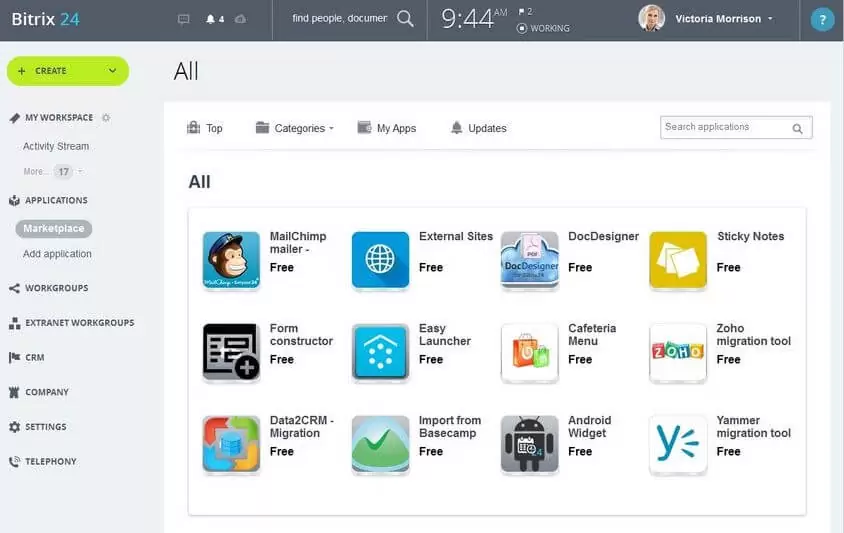This screenshot has width=844, height=533.
Task: Click the My Workspace settings gear
Action: (106, 117)
